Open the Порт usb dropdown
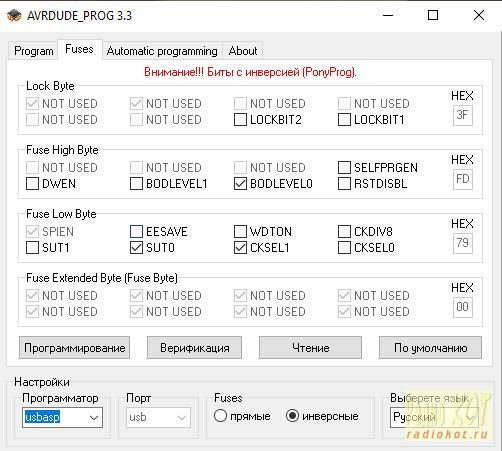Viewport: 502px width, 451px height. 158,417
